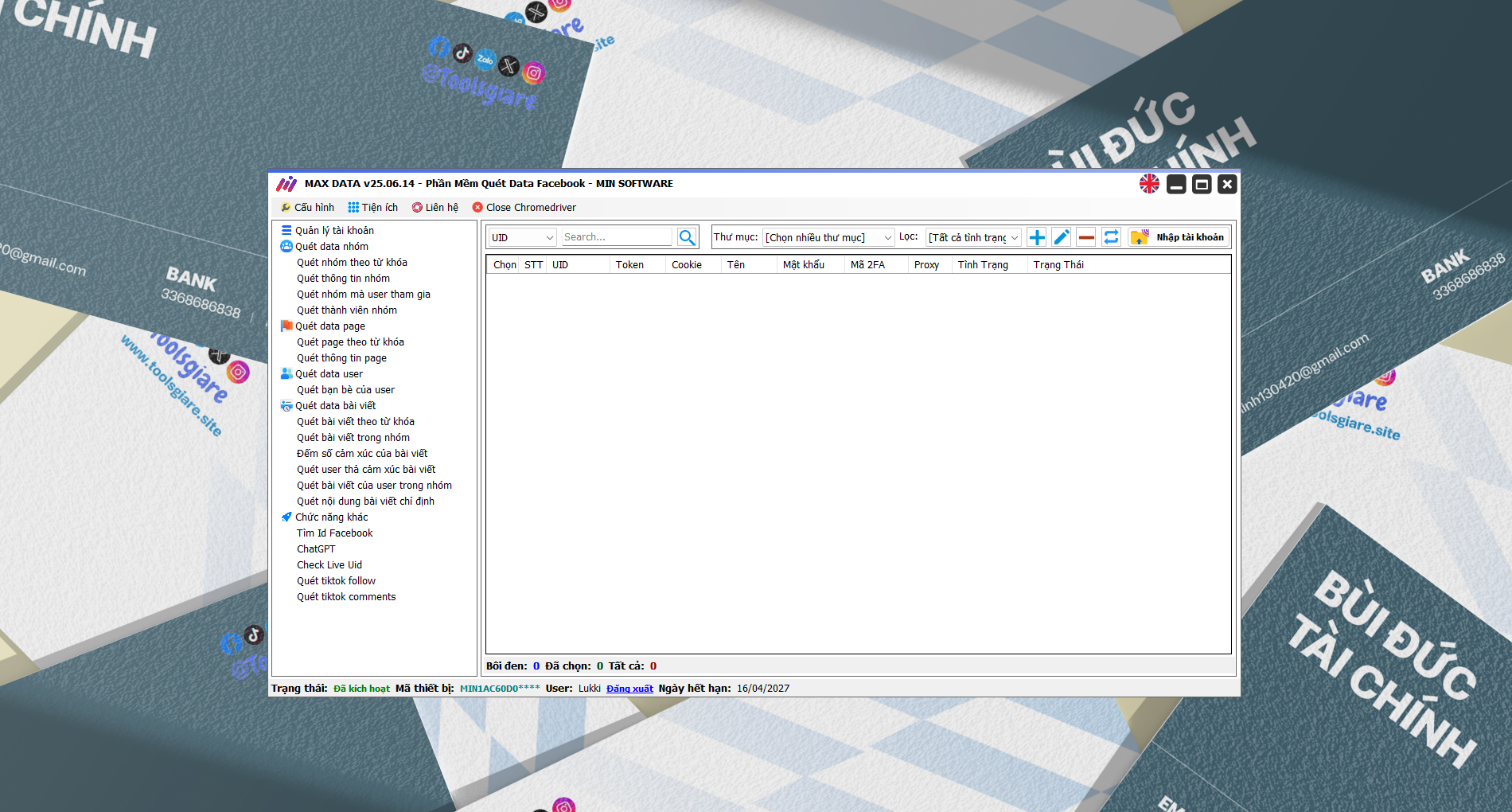Click the Trạng Thái column header
1512x812 pixels.
click(1128, 264)
